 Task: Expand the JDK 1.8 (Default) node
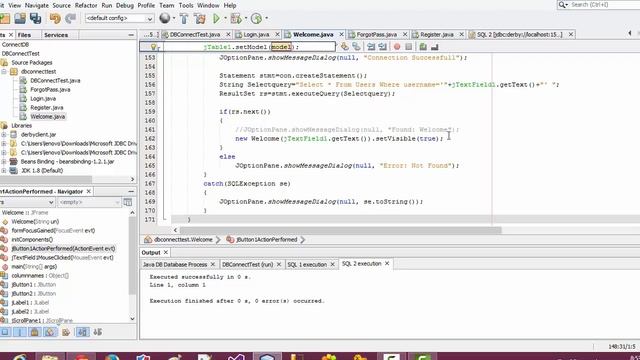(4, 171)
